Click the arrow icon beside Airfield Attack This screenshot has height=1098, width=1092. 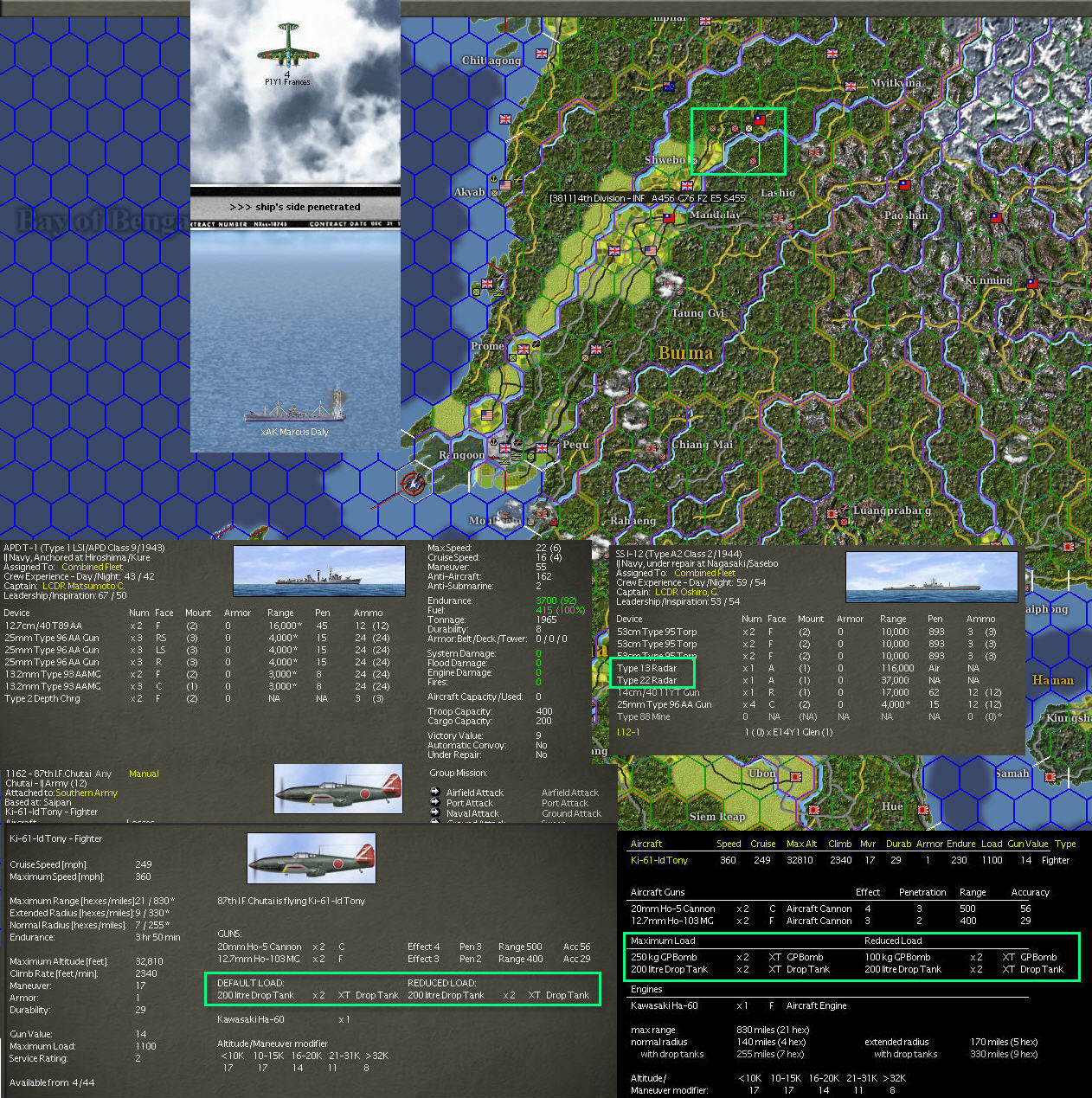pos(434,792)
